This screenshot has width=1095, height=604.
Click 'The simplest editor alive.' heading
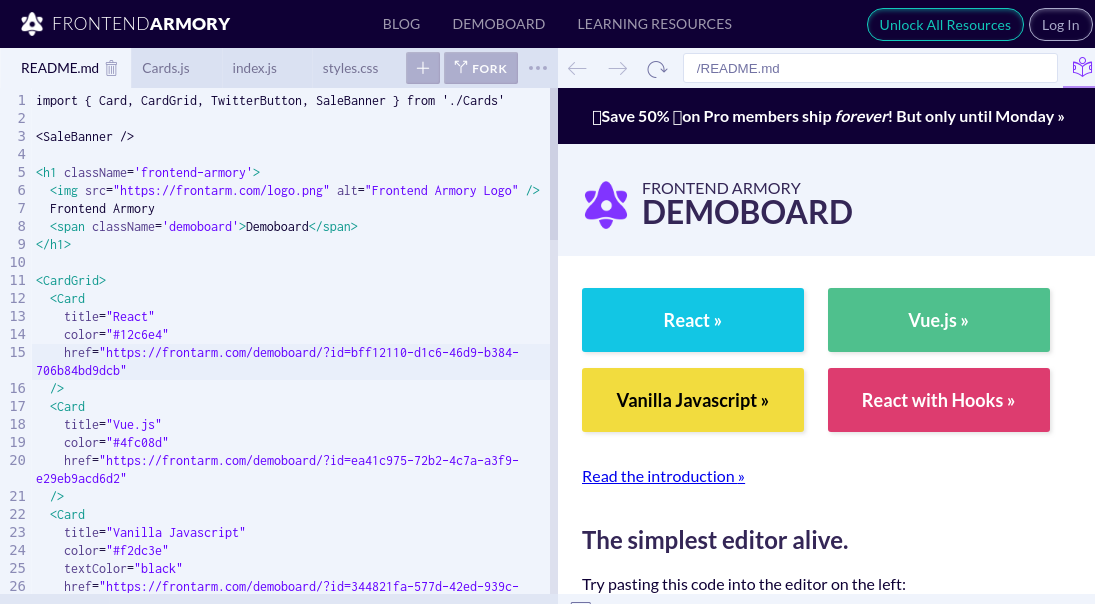[x=715, y=540]
